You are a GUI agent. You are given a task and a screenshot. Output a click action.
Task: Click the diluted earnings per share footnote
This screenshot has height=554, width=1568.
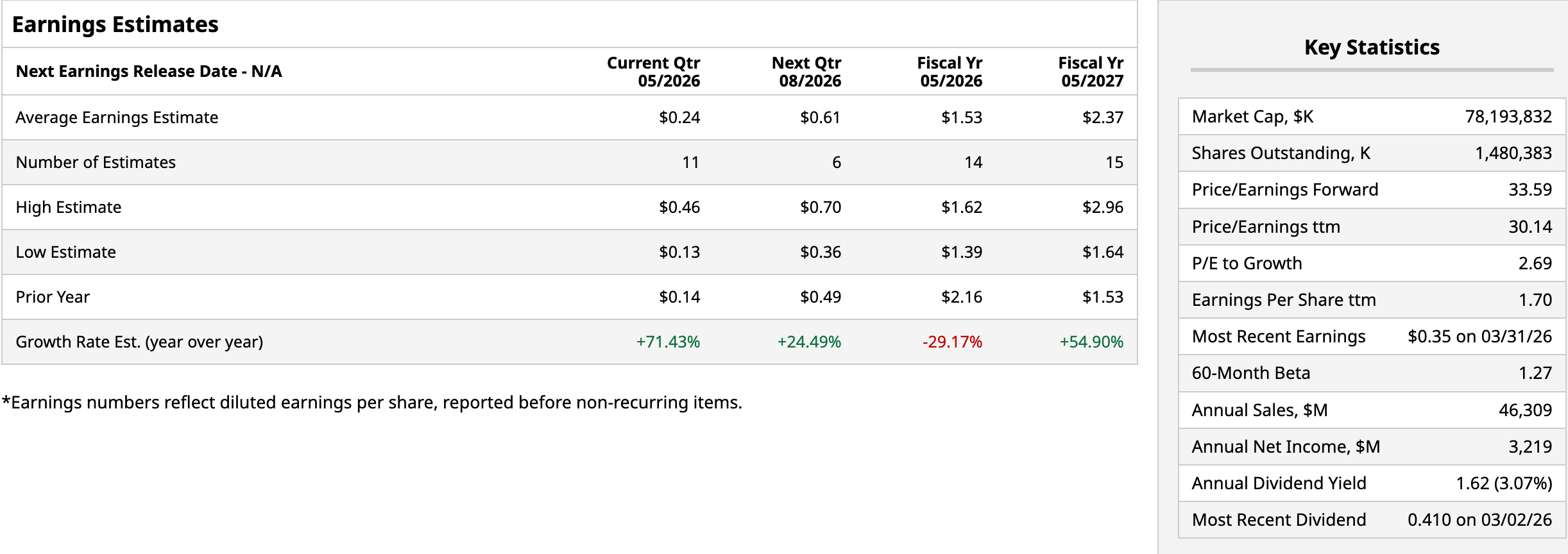(372, 403)
